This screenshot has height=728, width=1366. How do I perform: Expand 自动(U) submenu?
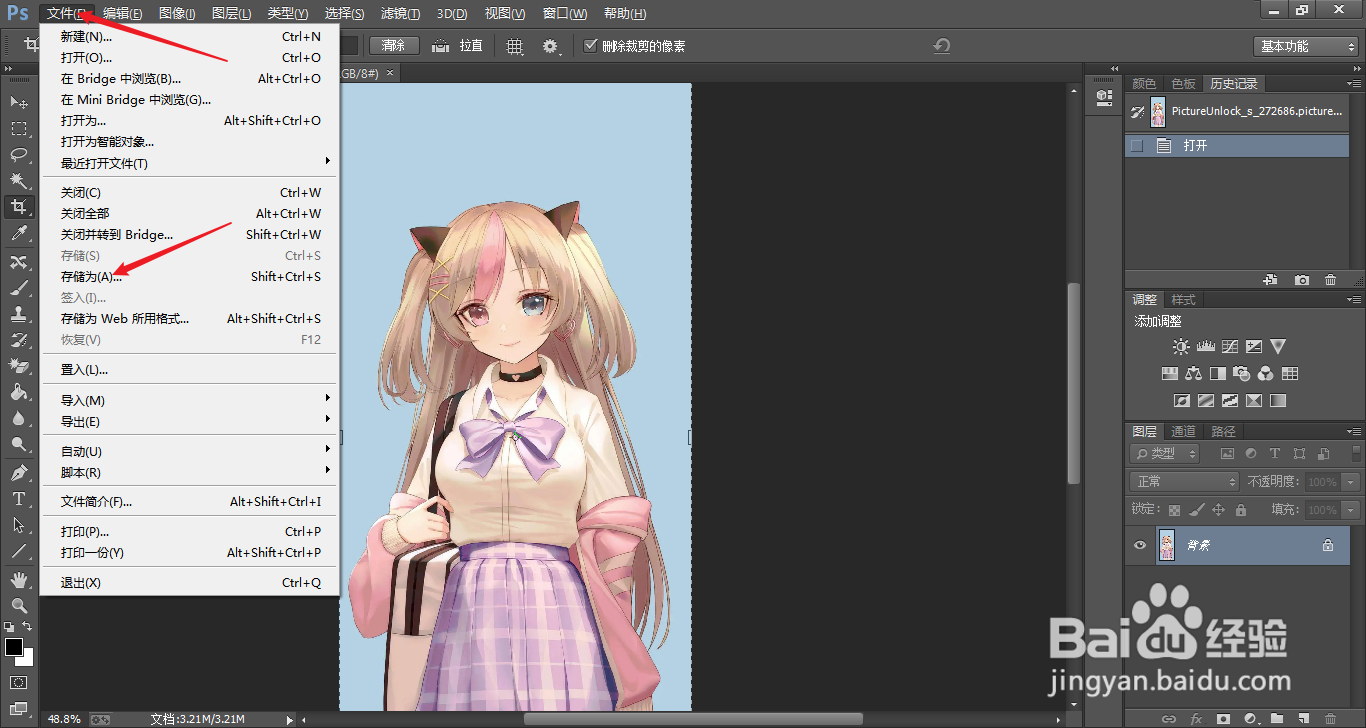coord(190,451)
